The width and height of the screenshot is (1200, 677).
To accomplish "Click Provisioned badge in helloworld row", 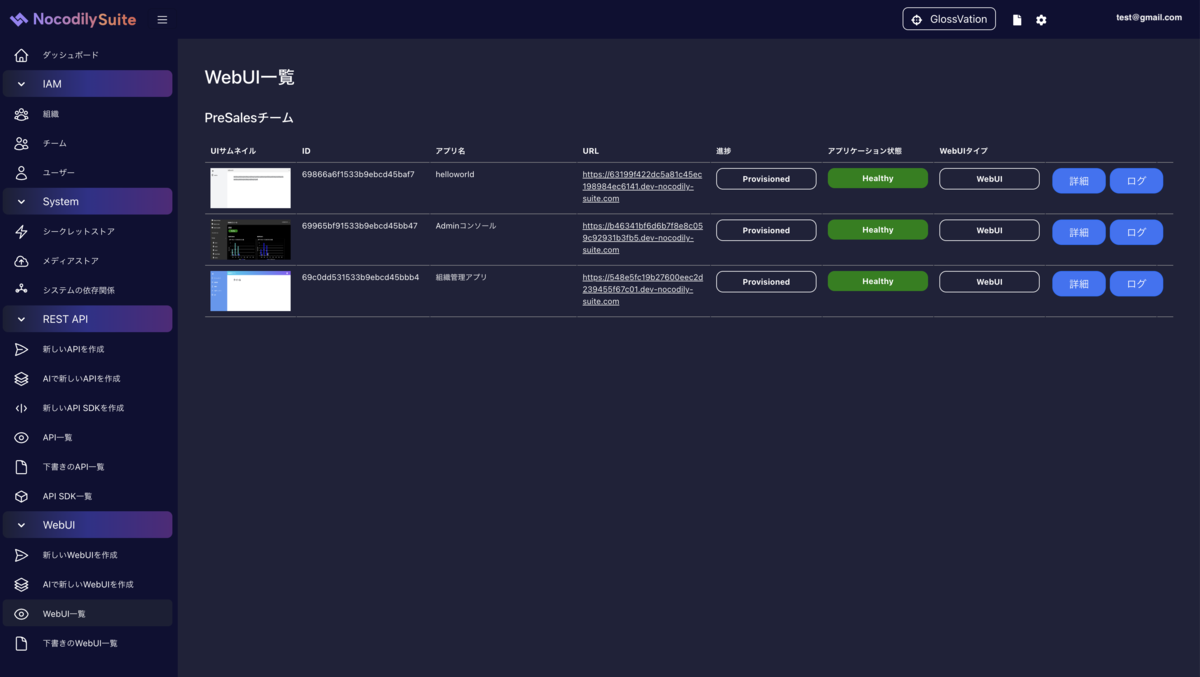I will [x=766, y=179].
